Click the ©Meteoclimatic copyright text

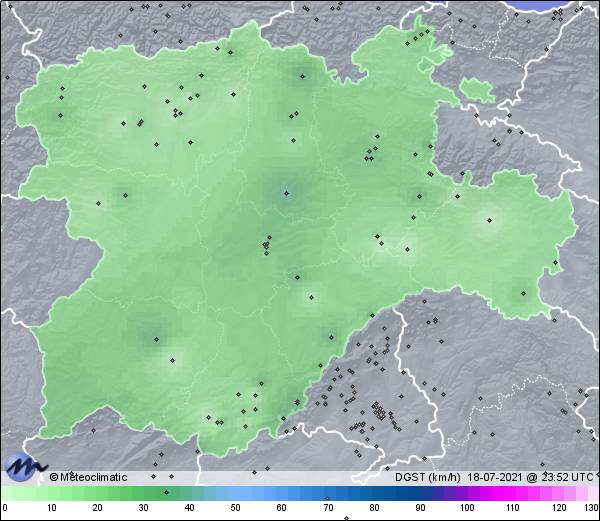(88, 477)
